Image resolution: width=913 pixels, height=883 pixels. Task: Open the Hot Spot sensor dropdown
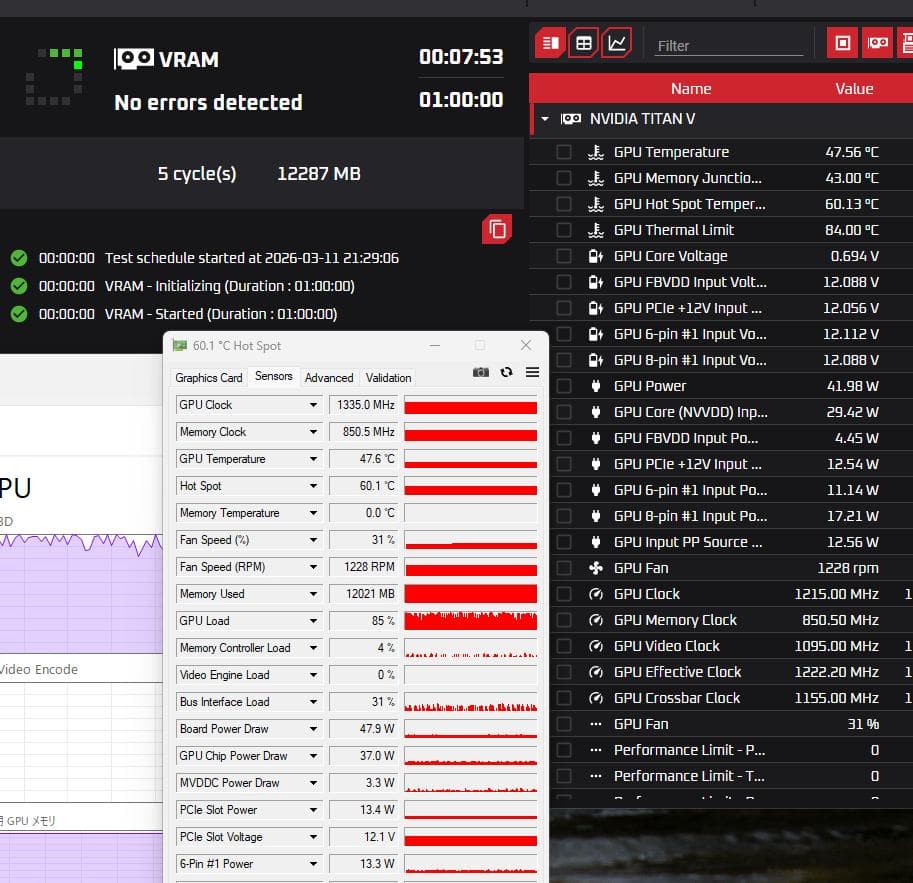[x=313, y=486]
